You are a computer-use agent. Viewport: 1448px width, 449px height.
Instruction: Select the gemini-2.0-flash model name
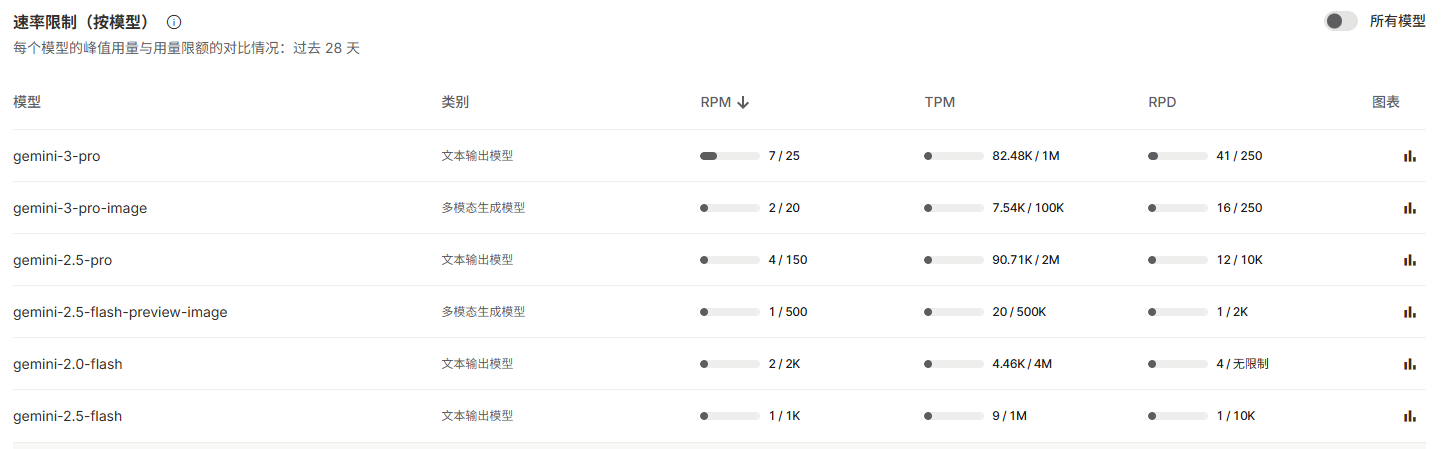[x=68, y=364]
